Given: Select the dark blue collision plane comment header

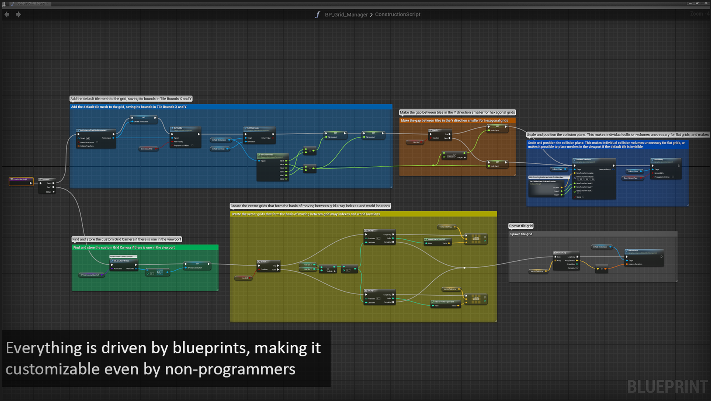Looking at the screenshot, I should [607, 144].
